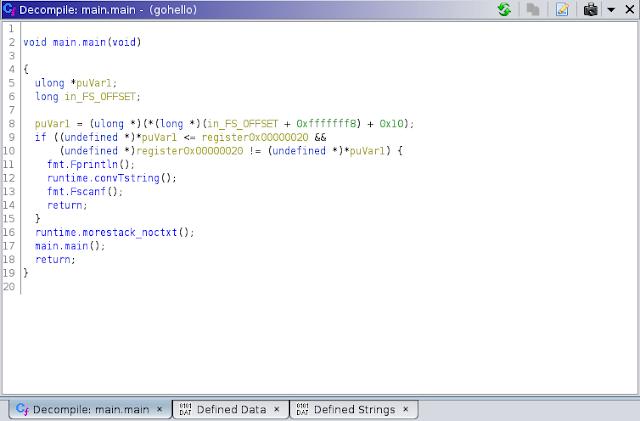The height and width of the screenshot is (421, 640).
Task: Click line number 20 in the gutter
Action: [x=9, y=287]
